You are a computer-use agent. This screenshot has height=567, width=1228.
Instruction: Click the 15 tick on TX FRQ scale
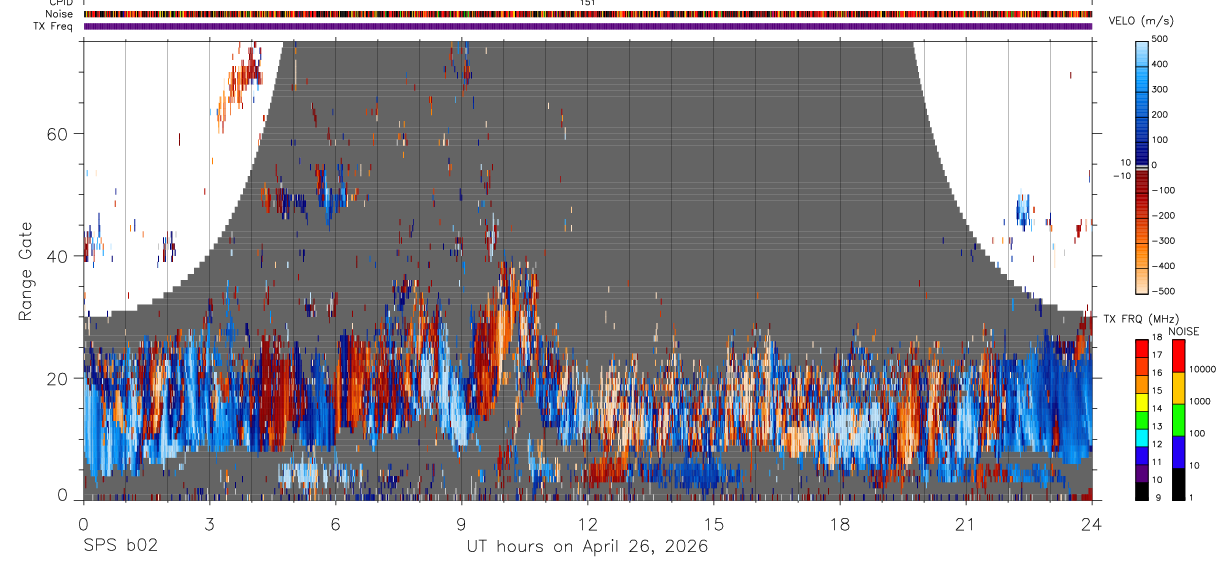point(1157,391)
